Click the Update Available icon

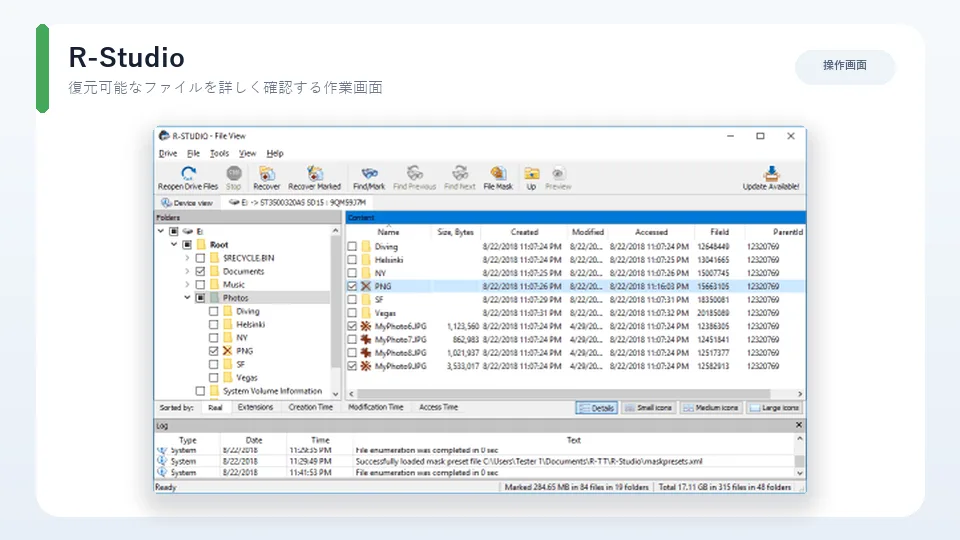tap(771, 174)
